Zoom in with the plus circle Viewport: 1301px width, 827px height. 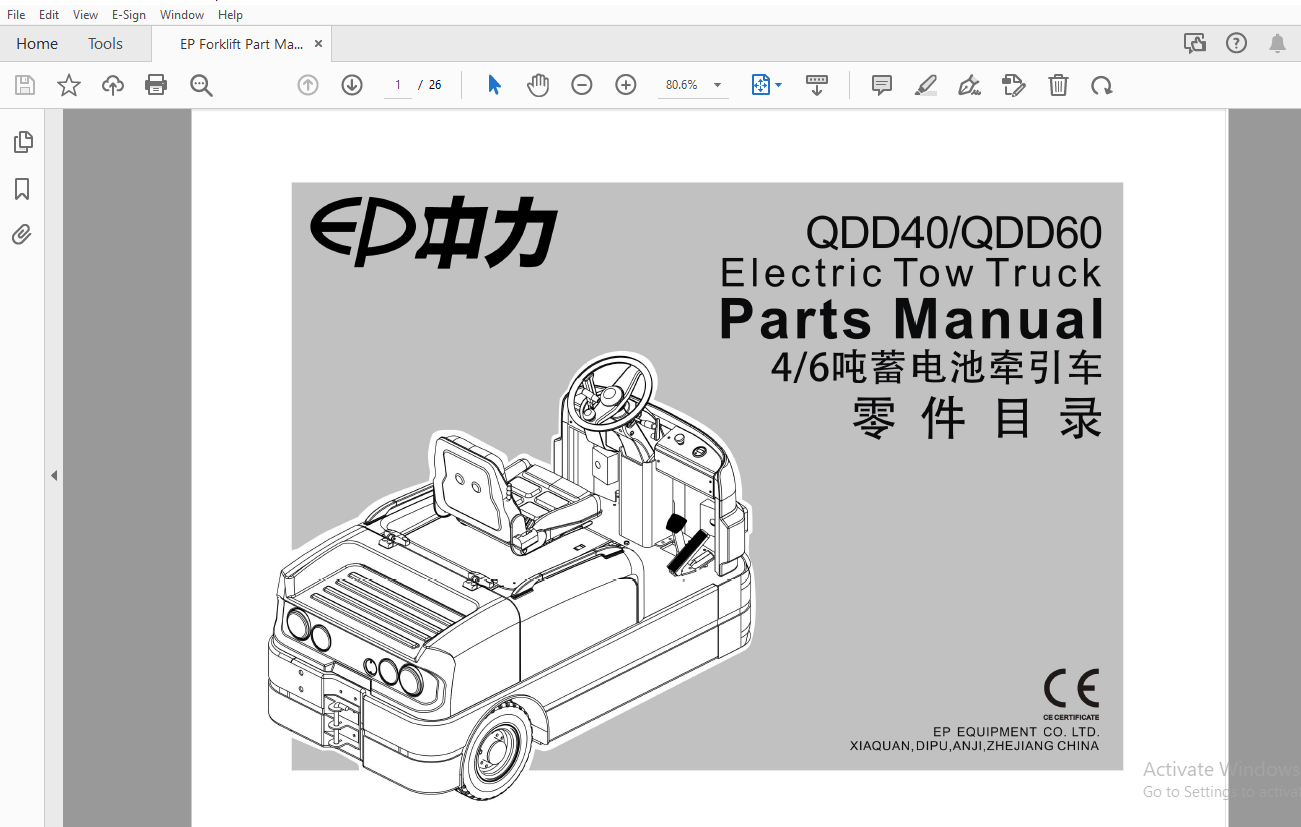(626, 85)
